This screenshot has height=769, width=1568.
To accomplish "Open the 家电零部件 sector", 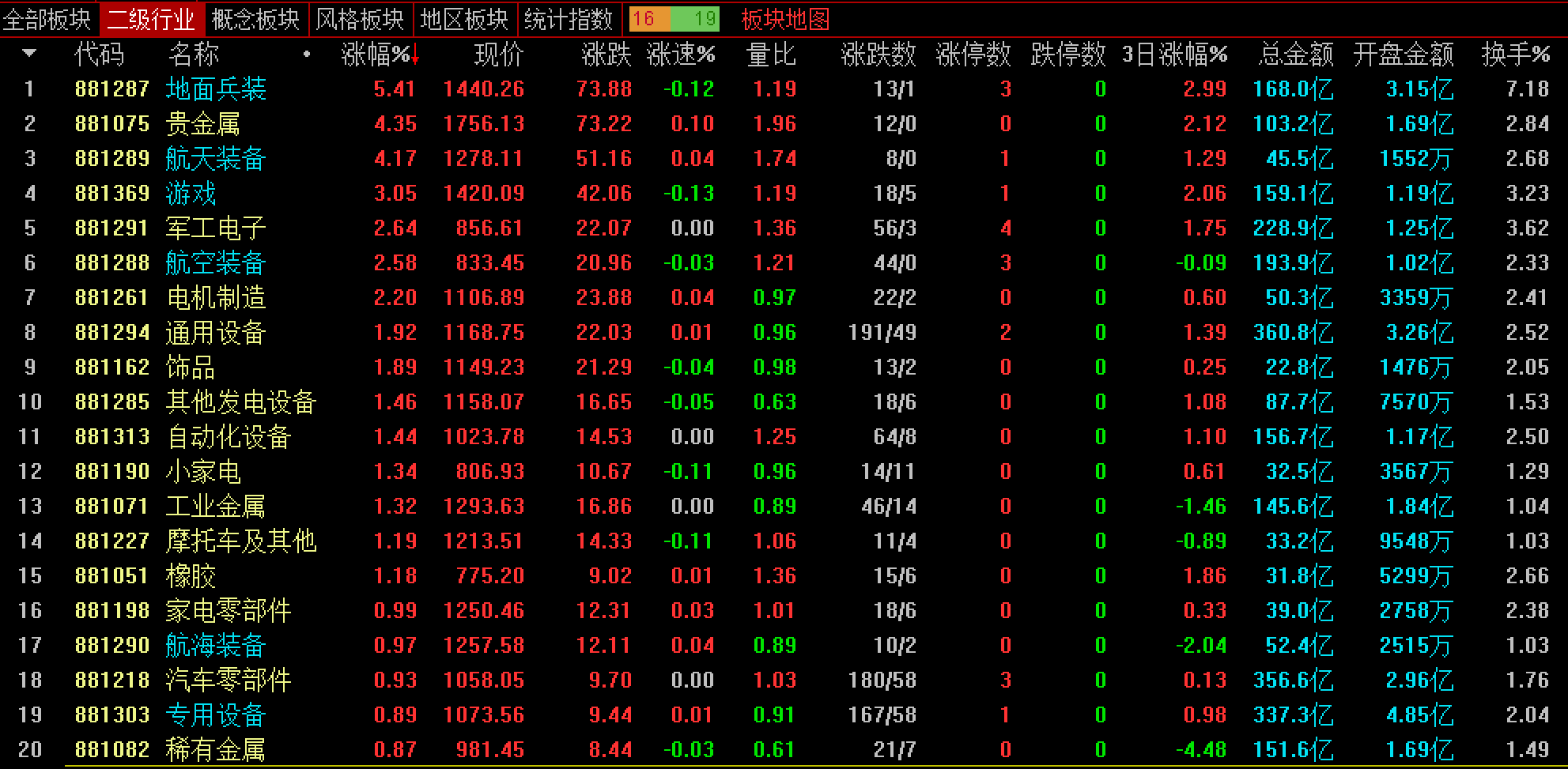I will [x=229, y=610].
